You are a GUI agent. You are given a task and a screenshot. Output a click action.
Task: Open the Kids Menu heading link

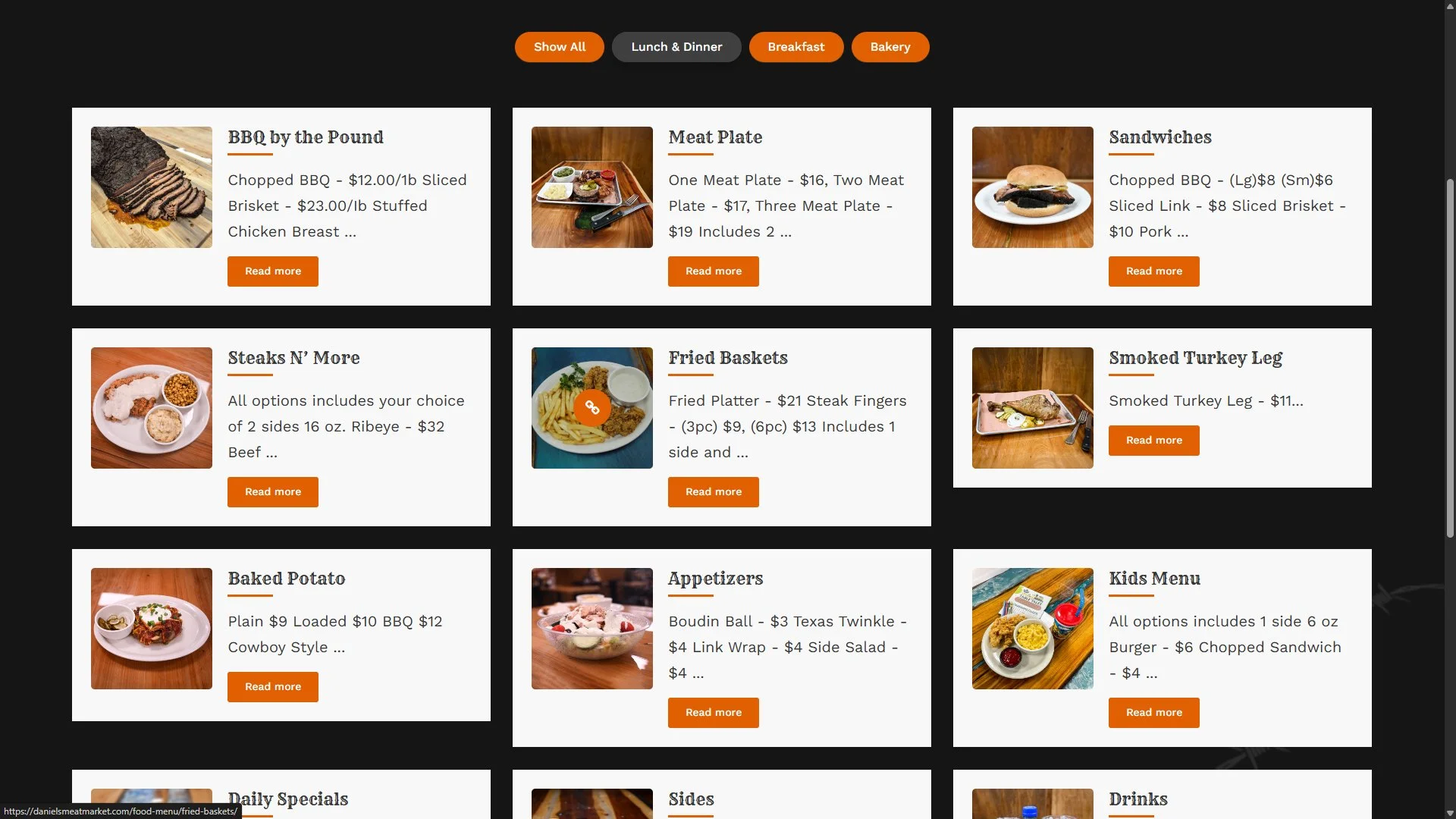click(x=1154, y=579)
